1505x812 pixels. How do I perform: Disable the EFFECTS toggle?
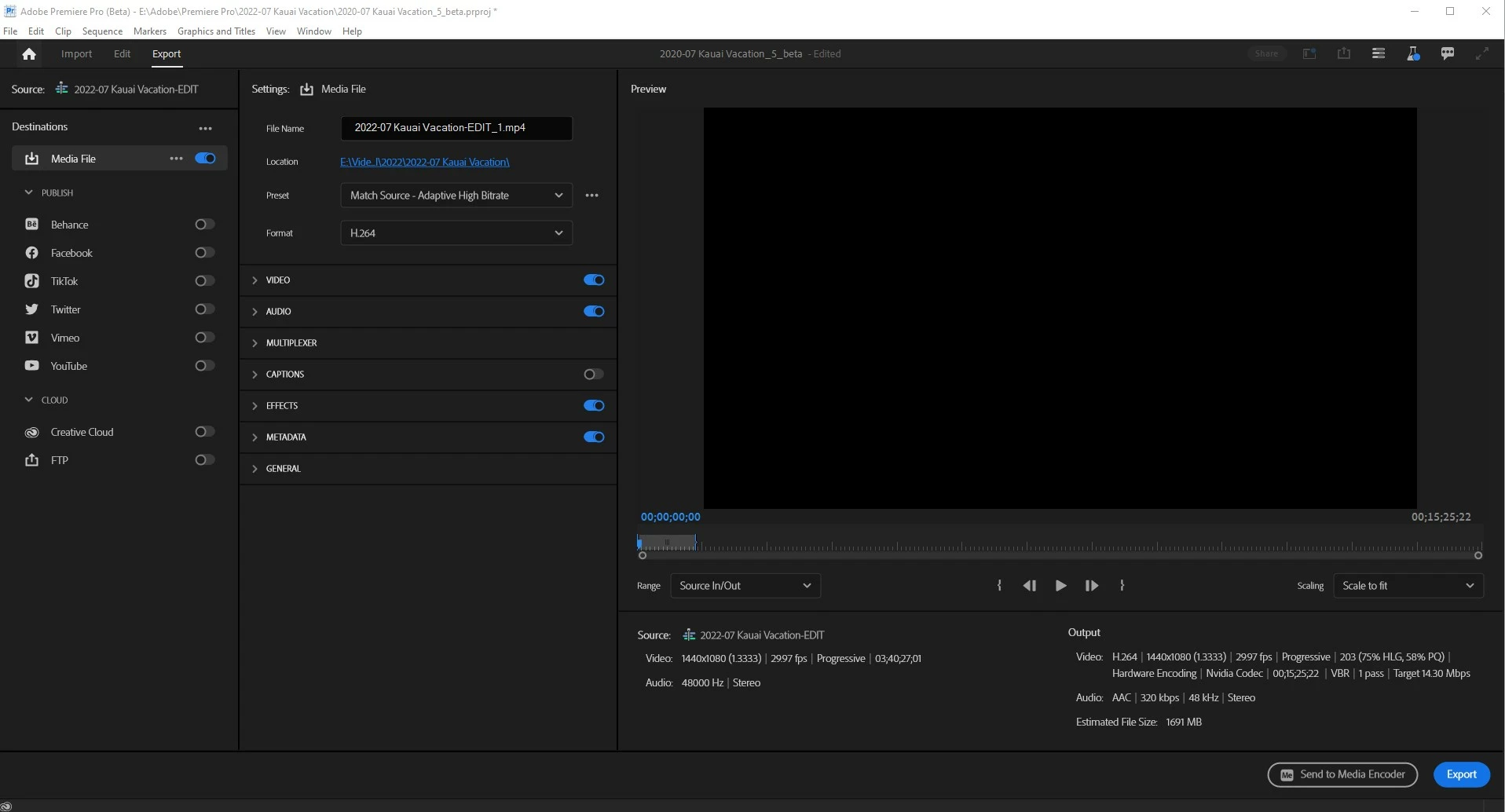point(594,406)
